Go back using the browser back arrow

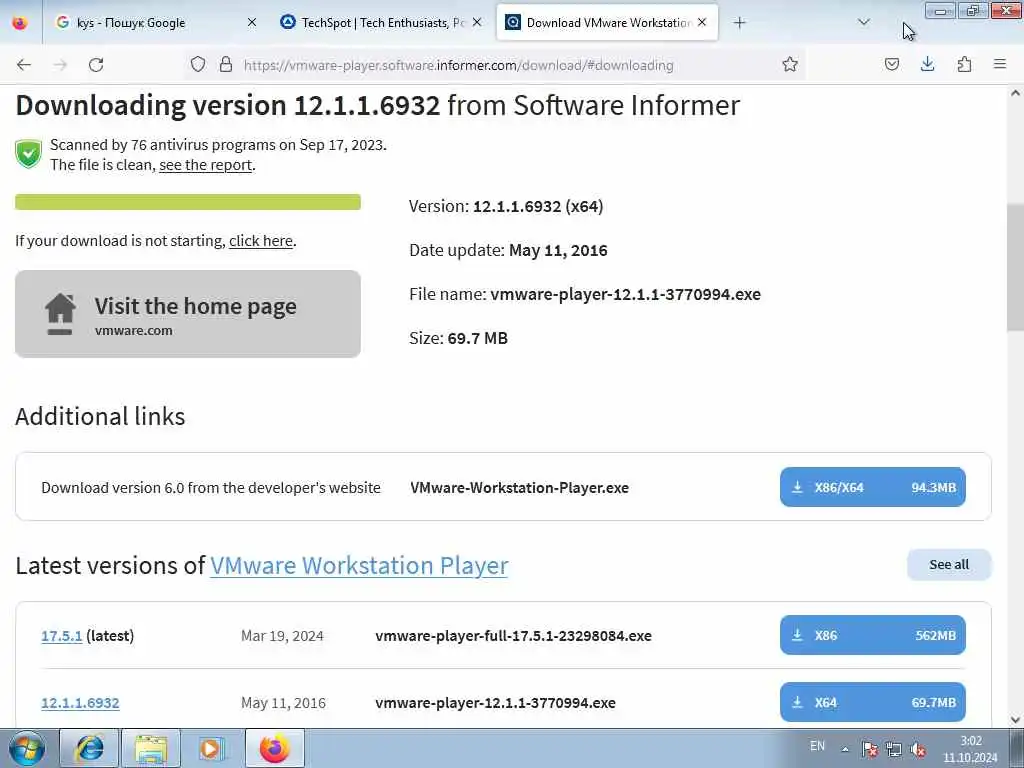24,65
